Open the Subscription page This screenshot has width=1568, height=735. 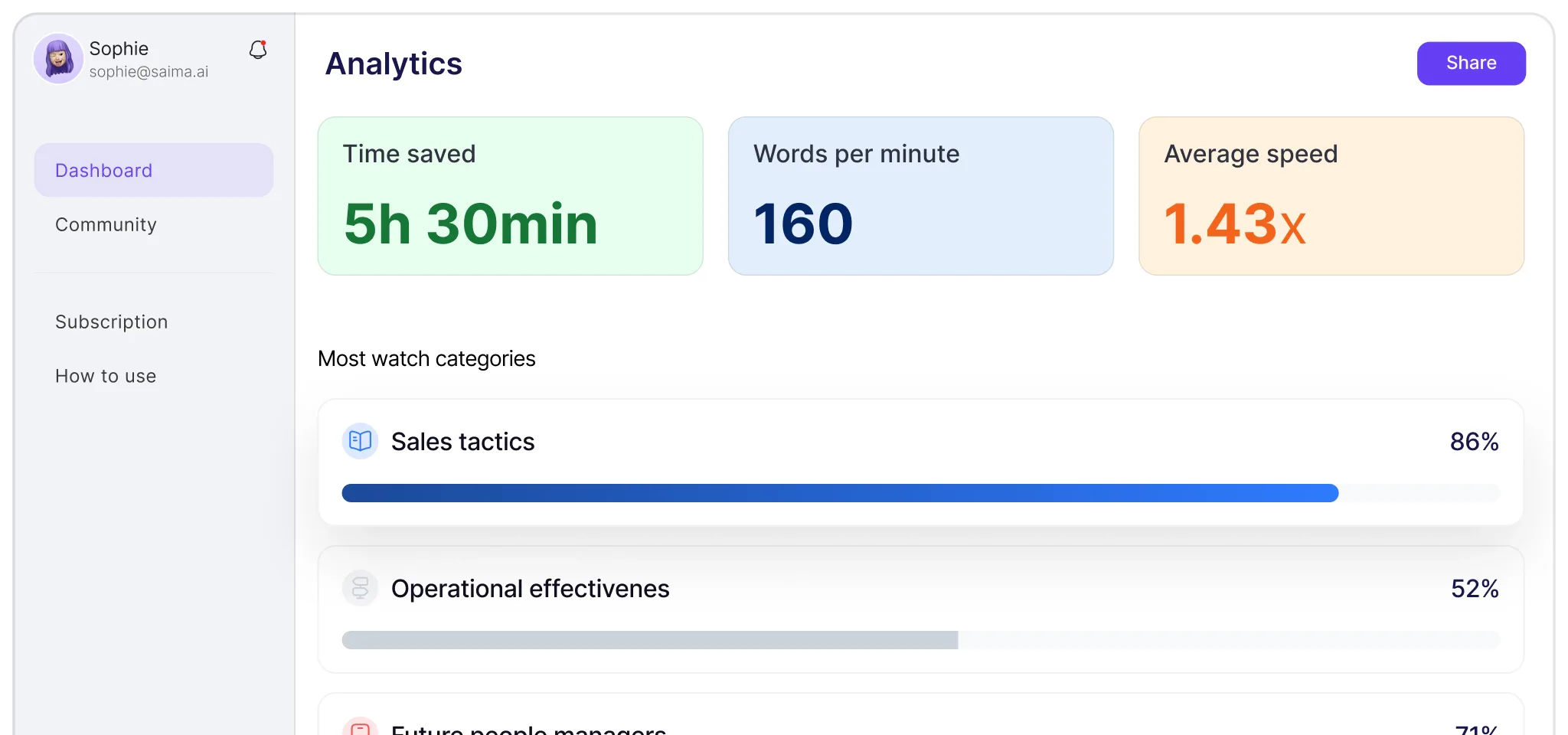111,322
